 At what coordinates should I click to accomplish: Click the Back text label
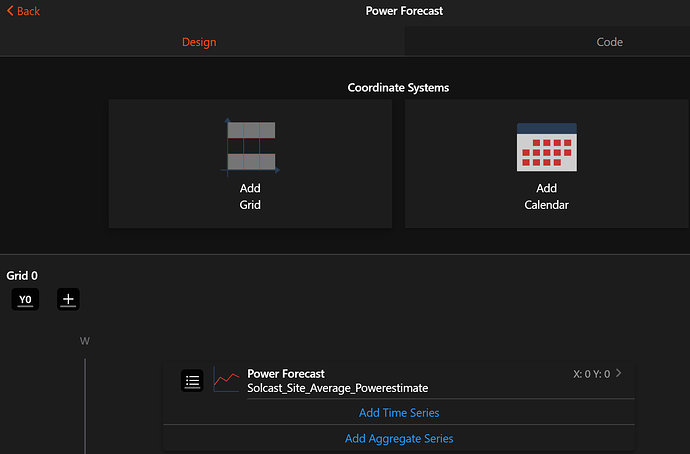click(x=29, y=11)
